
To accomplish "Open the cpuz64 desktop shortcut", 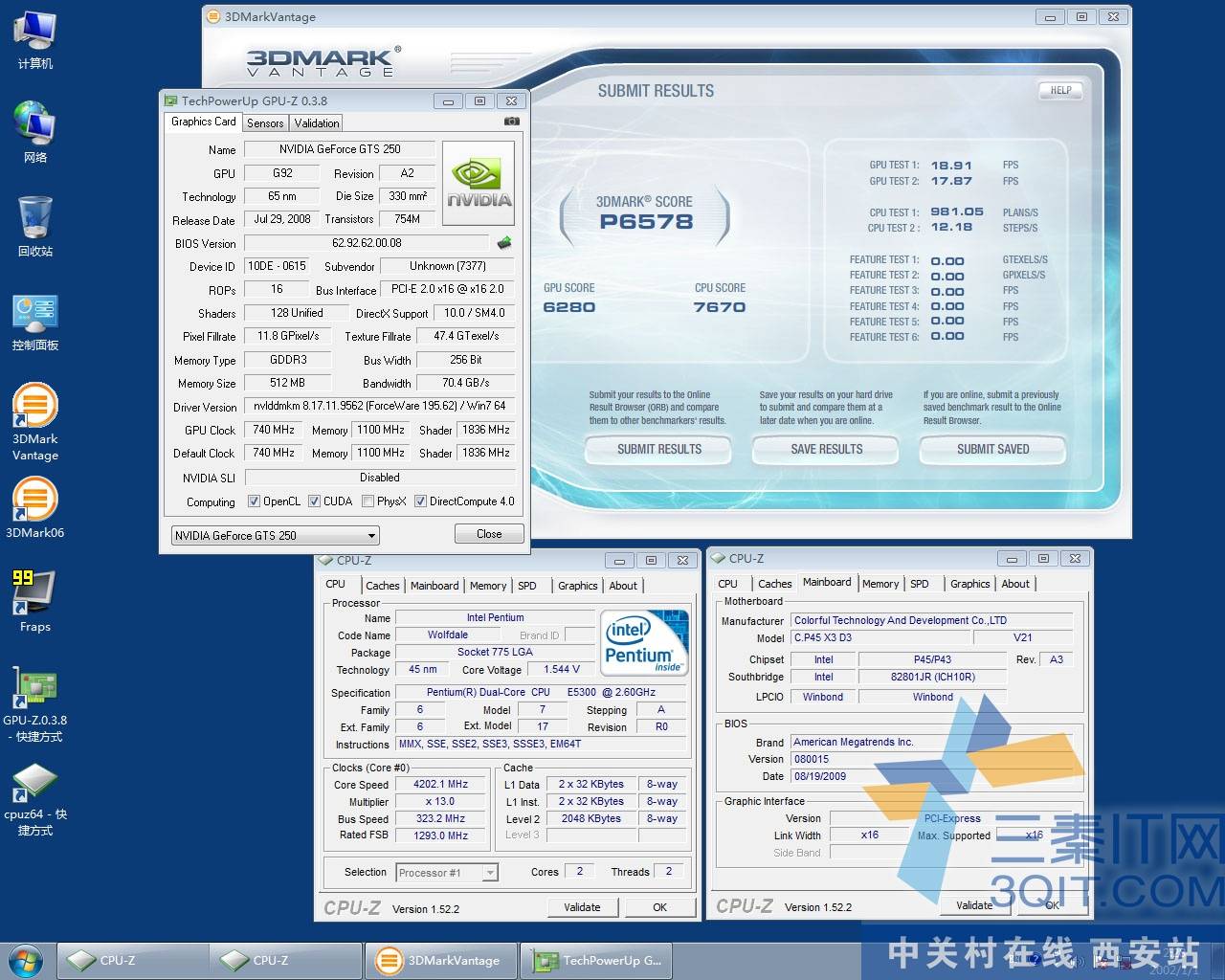I will [34, 798].
